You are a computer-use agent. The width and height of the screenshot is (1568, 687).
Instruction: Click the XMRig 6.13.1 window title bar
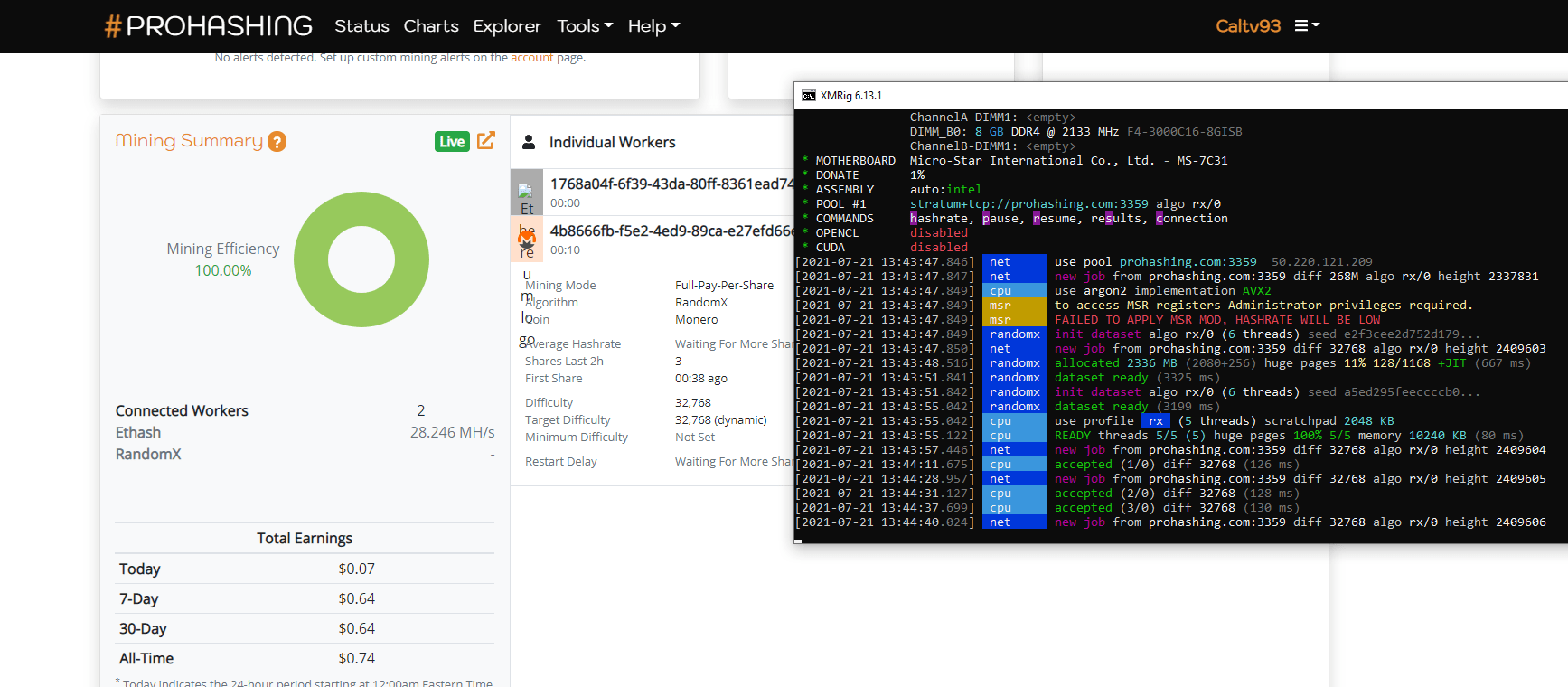tap(1181, 96)
